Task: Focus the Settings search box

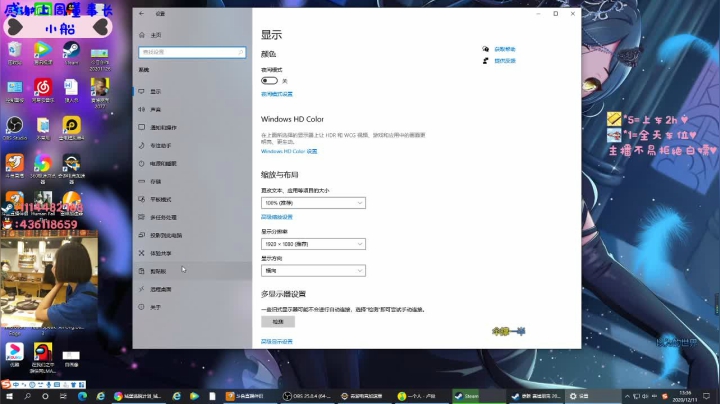Action: click(x=192, y=52)
